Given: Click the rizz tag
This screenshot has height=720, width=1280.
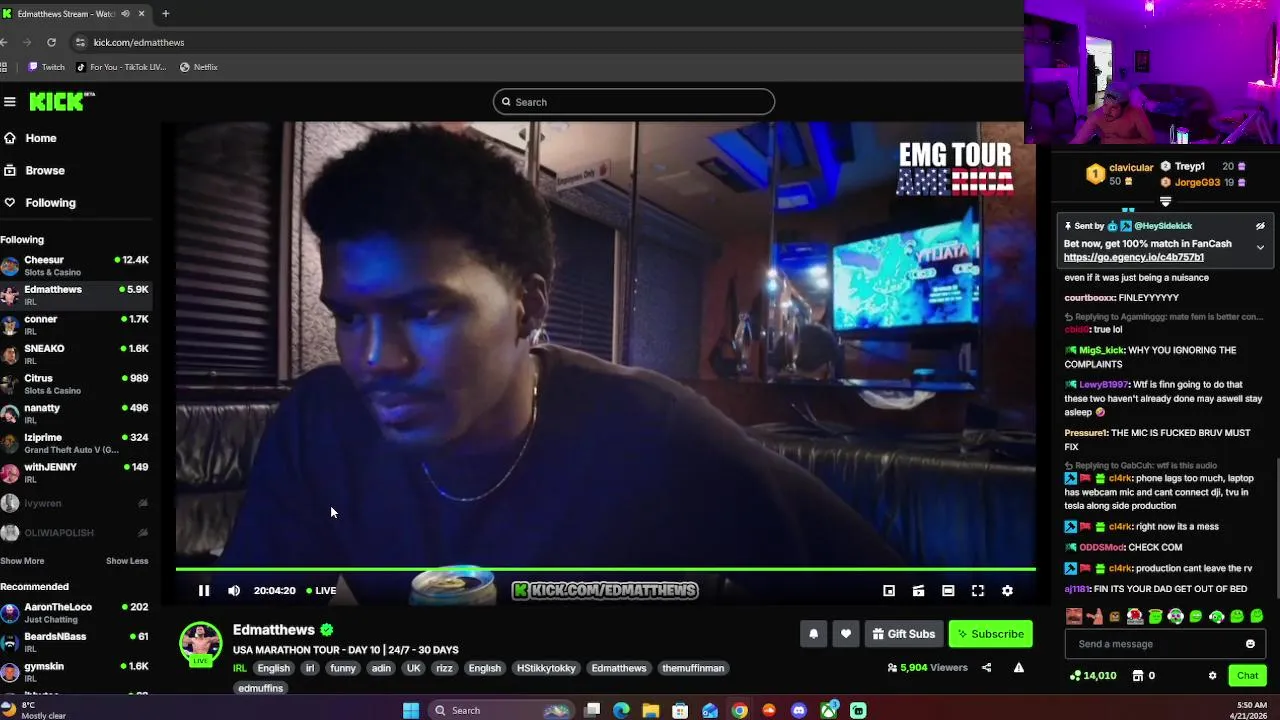Looking at the screenshot, I should point(444,668).
